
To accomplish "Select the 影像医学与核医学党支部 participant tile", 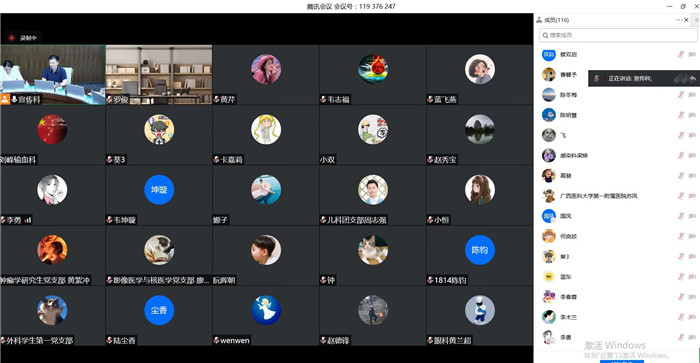I will [159, 256].
